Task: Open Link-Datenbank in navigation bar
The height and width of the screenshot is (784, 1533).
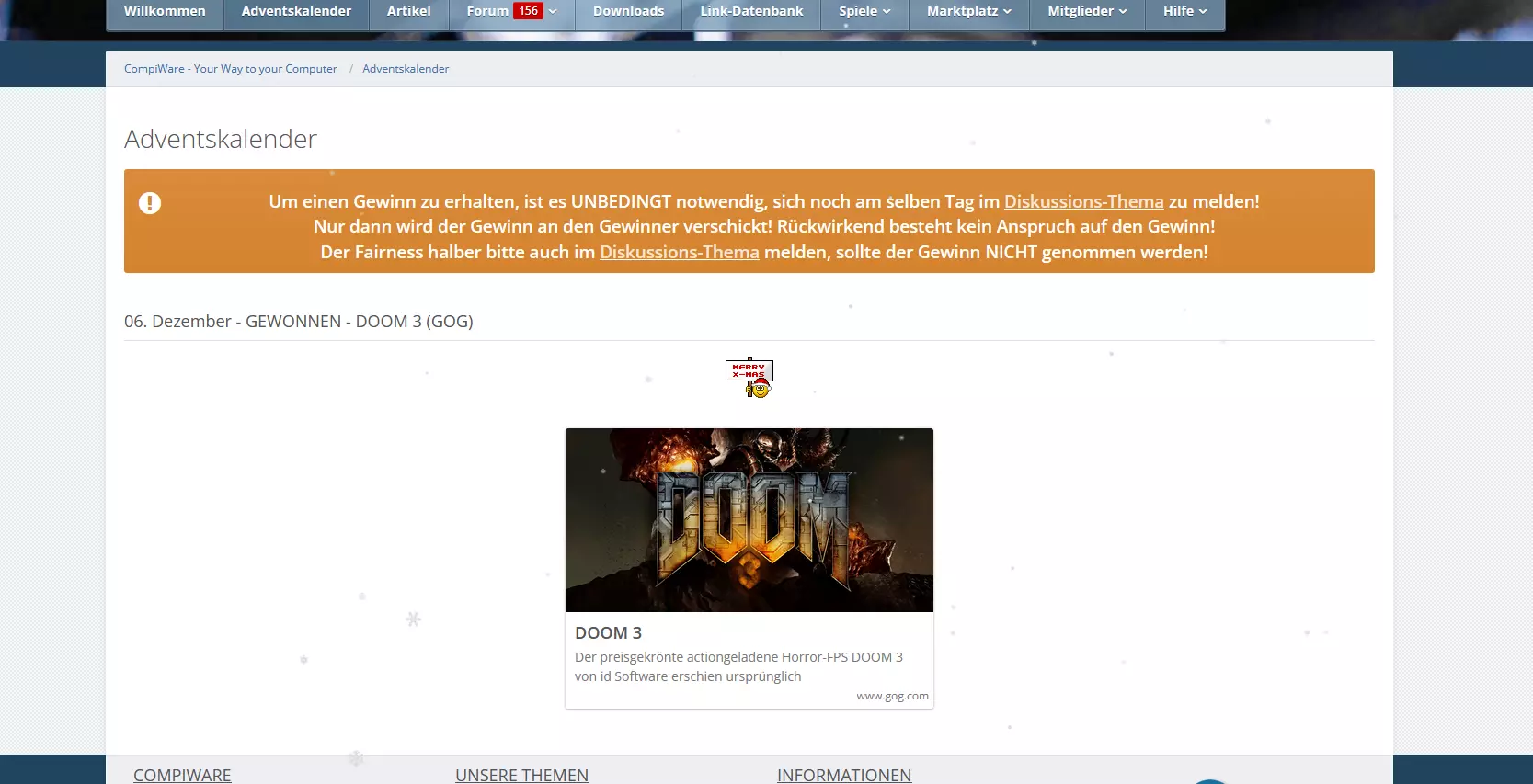Action: [x=751, y=12]
